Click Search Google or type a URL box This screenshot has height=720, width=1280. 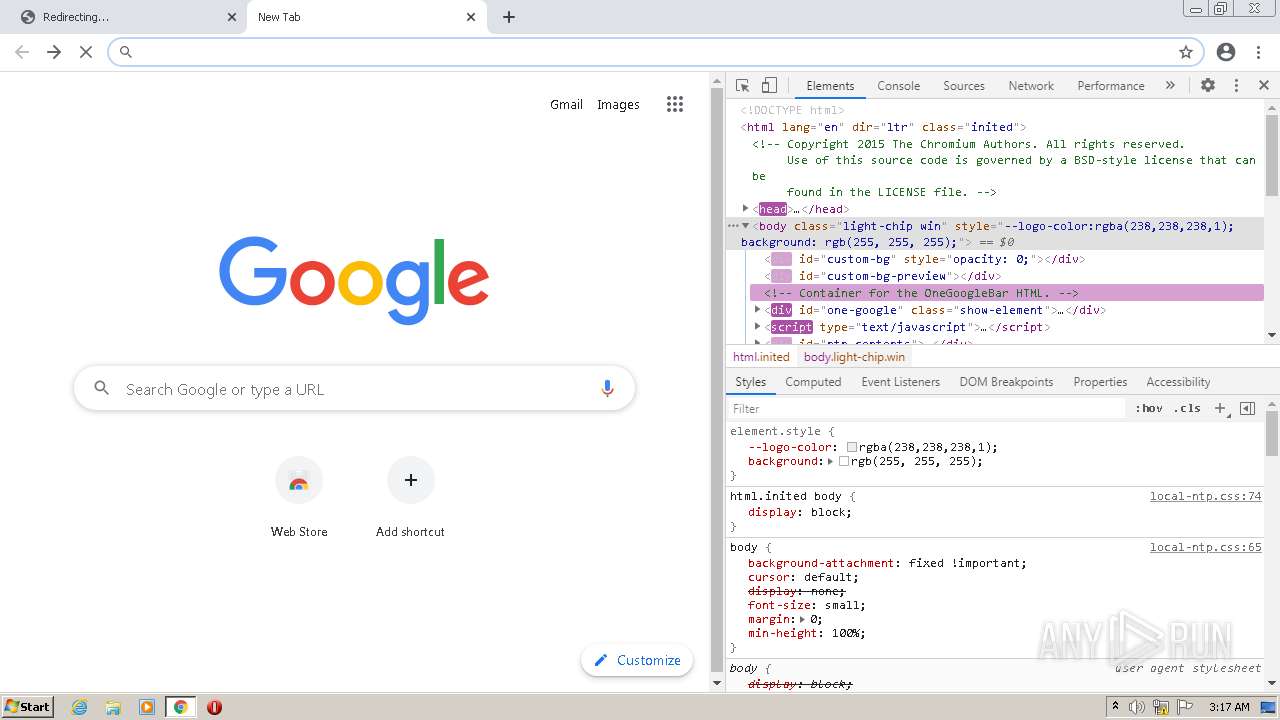pyautogui.click(x=354, y=389)
